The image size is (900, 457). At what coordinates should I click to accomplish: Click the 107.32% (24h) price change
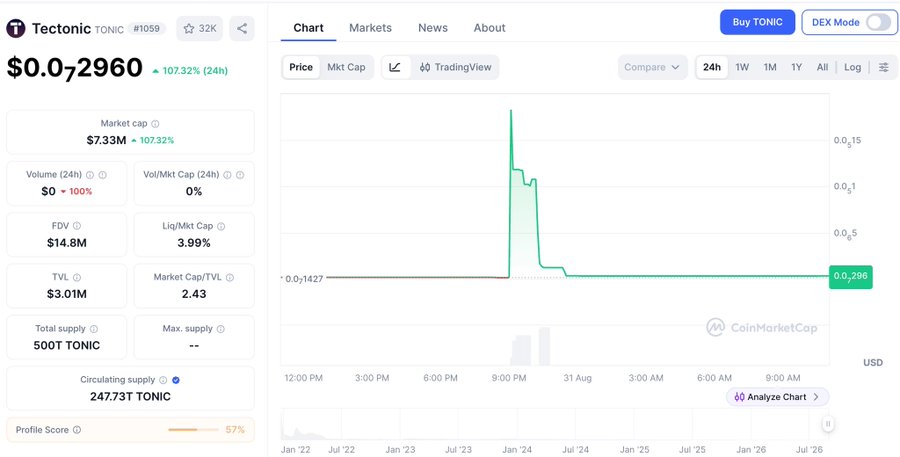point(190,71)
